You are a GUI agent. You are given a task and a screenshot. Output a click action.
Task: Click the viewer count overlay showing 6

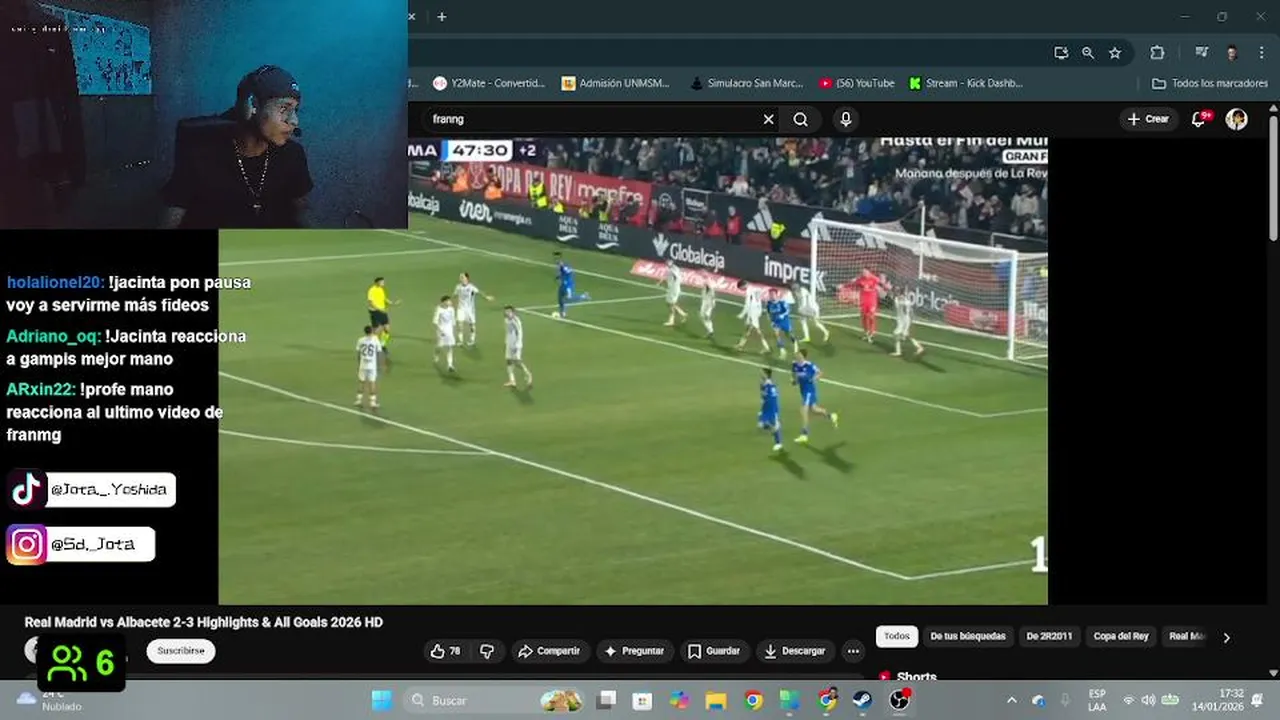tap(82, 662)
